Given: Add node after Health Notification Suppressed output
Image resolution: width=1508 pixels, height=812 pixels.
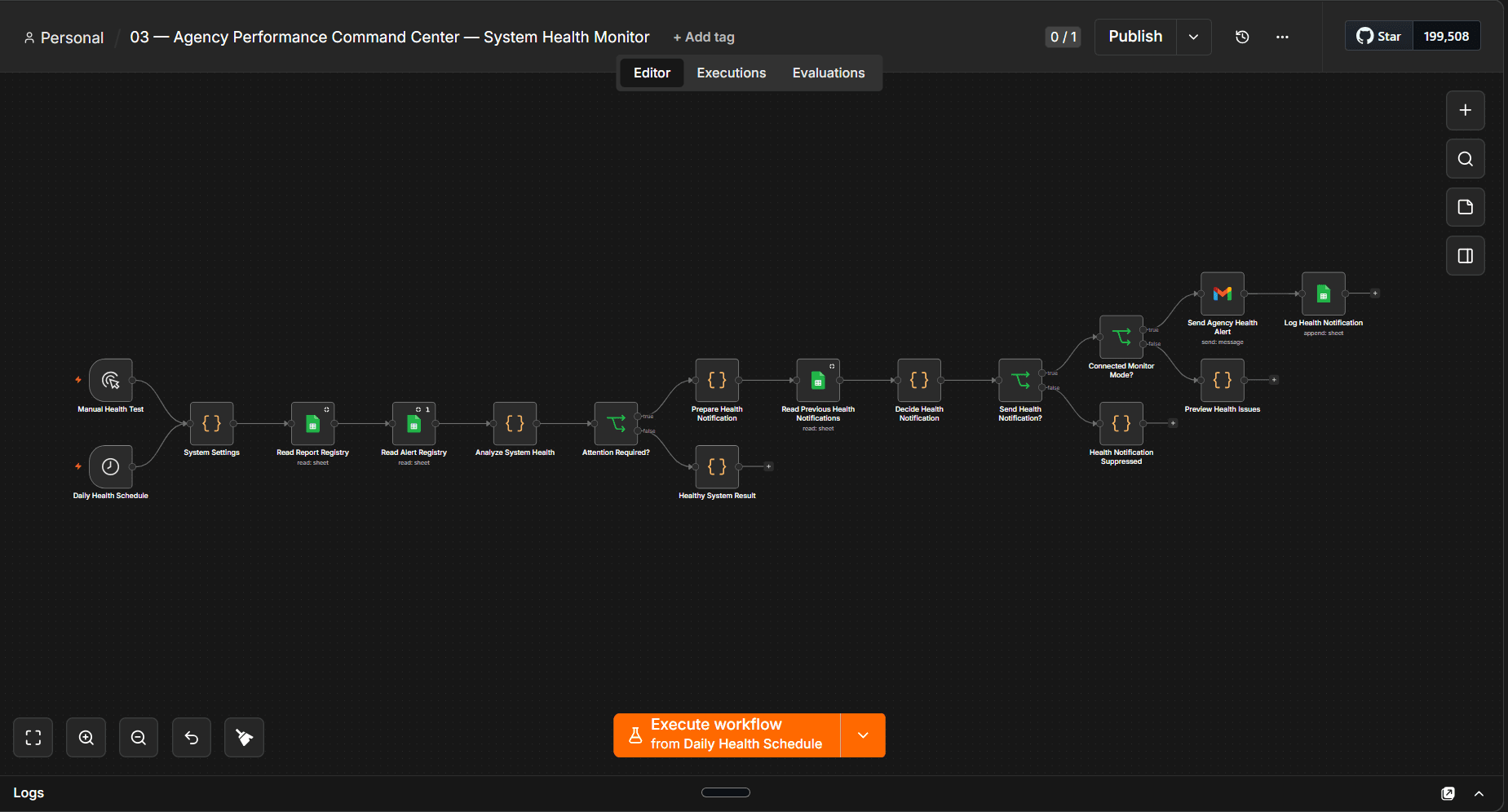Looking at the screenshot, I should click(1173, 423).
